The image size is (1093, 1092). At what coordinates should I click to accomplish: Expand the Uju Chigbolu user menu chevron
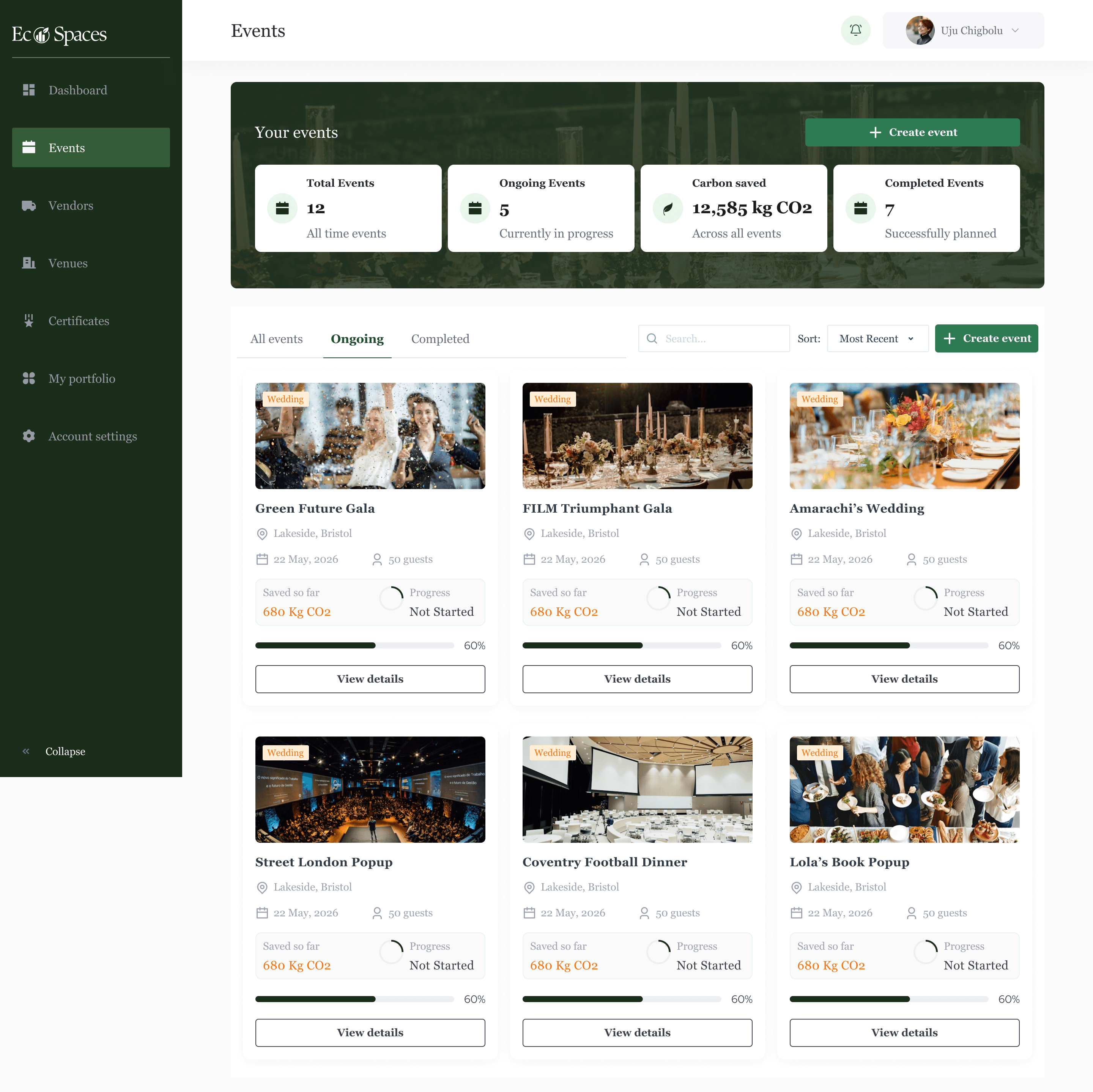click(1016, 30)
